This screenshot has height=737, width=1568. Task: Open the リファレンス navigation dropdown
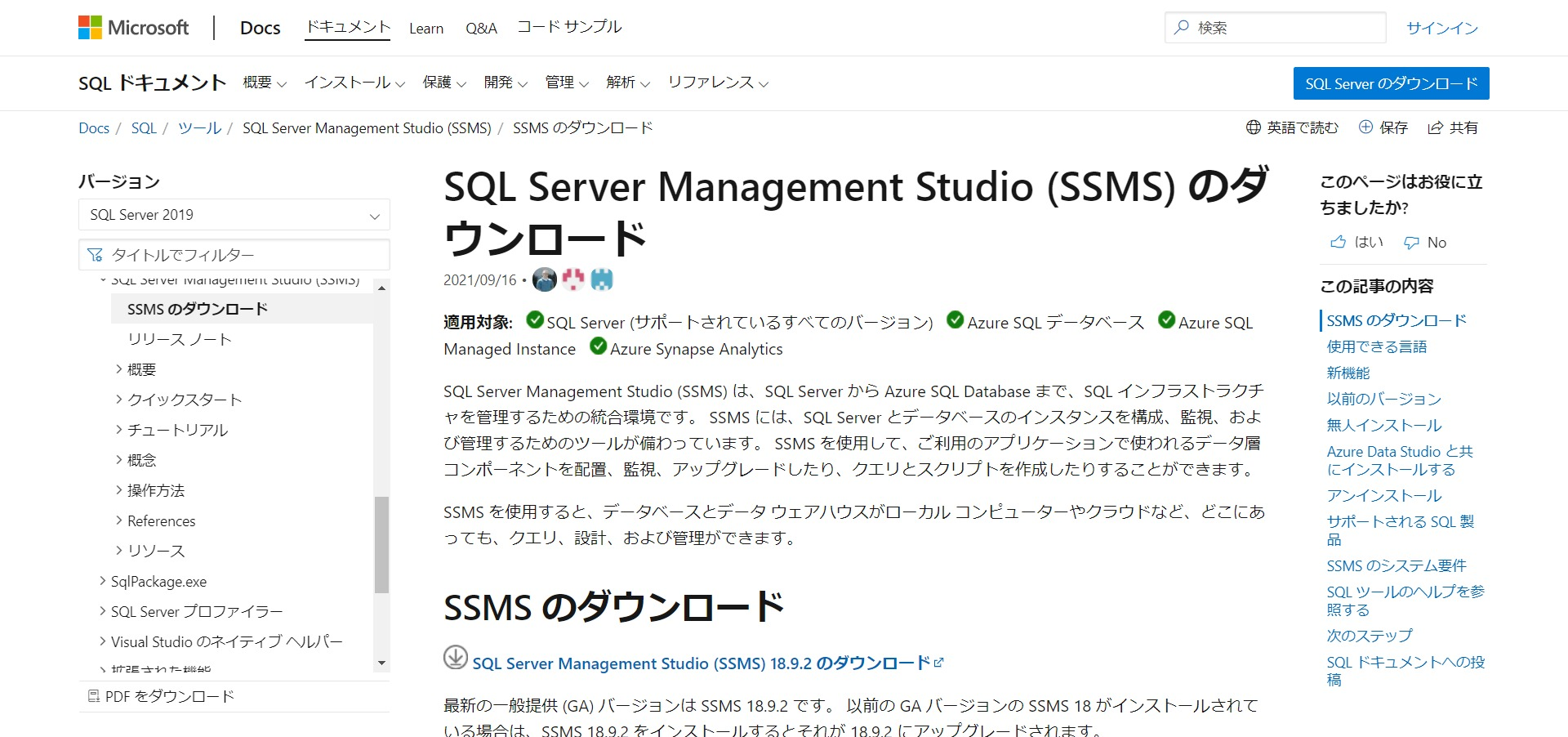coord(718,83)
